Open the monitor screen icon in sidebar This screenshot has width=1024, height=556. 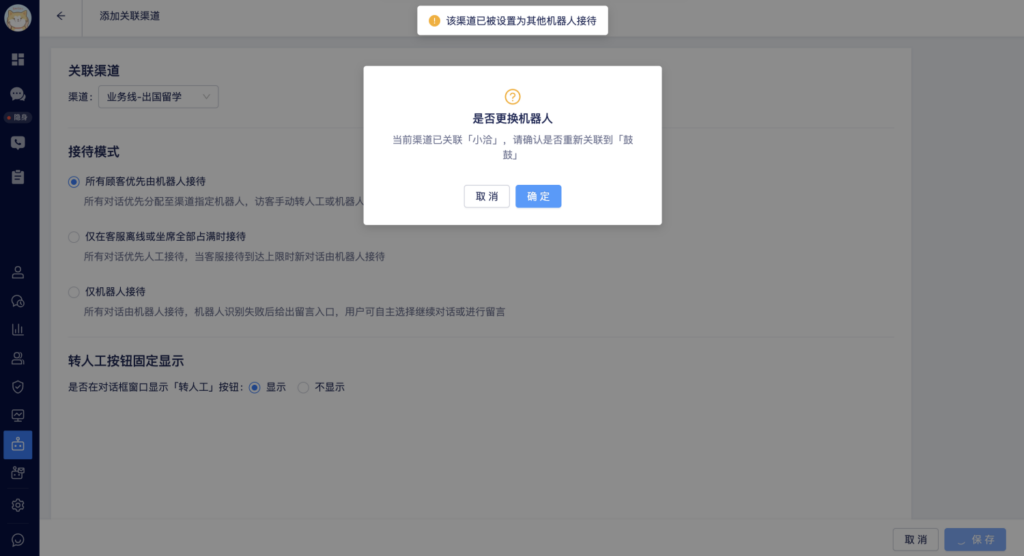18,416
